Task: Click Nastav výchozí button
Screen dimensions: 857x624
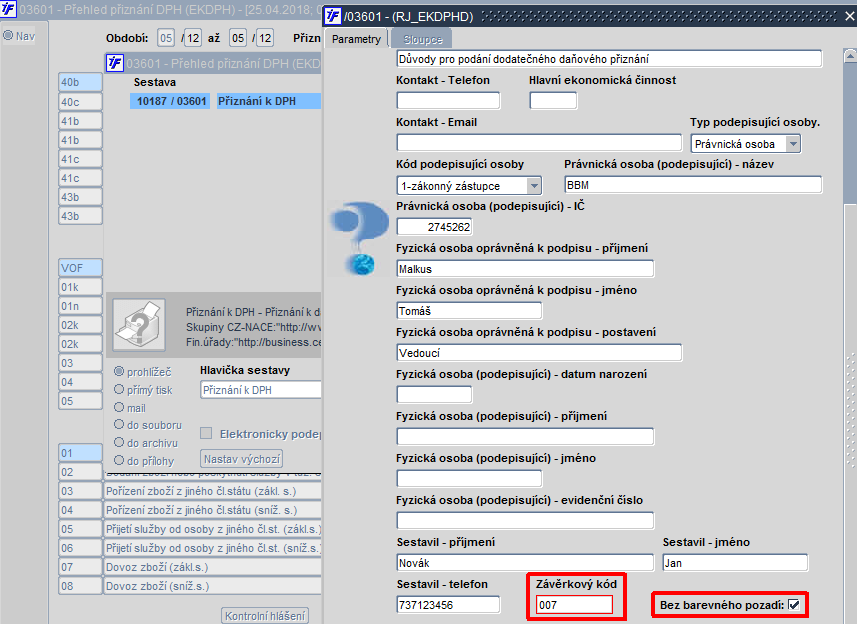Action: point(242,459)
